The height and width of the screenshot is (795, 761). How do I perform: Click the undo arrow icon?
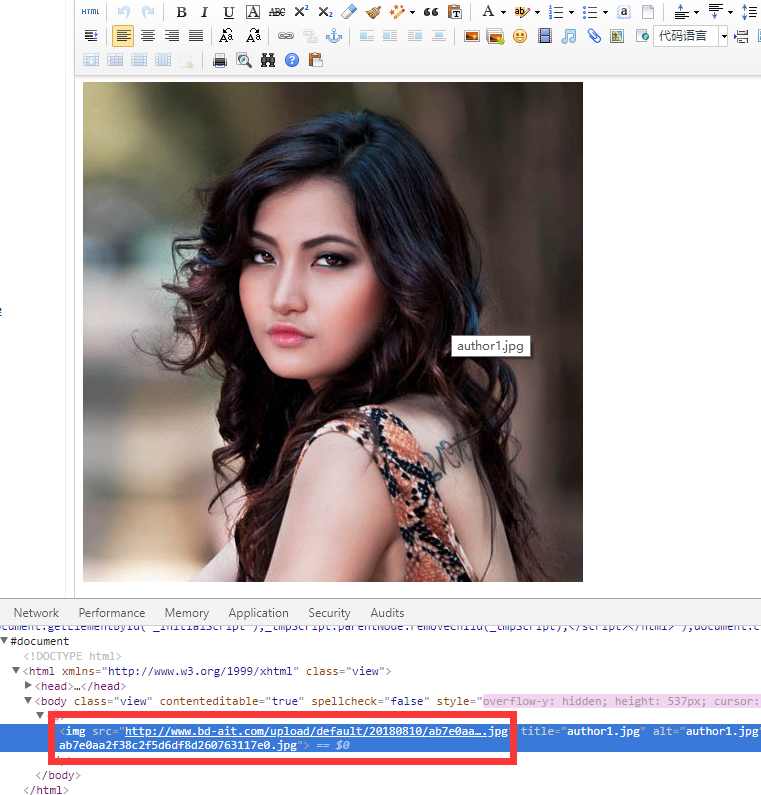[124, 12]
